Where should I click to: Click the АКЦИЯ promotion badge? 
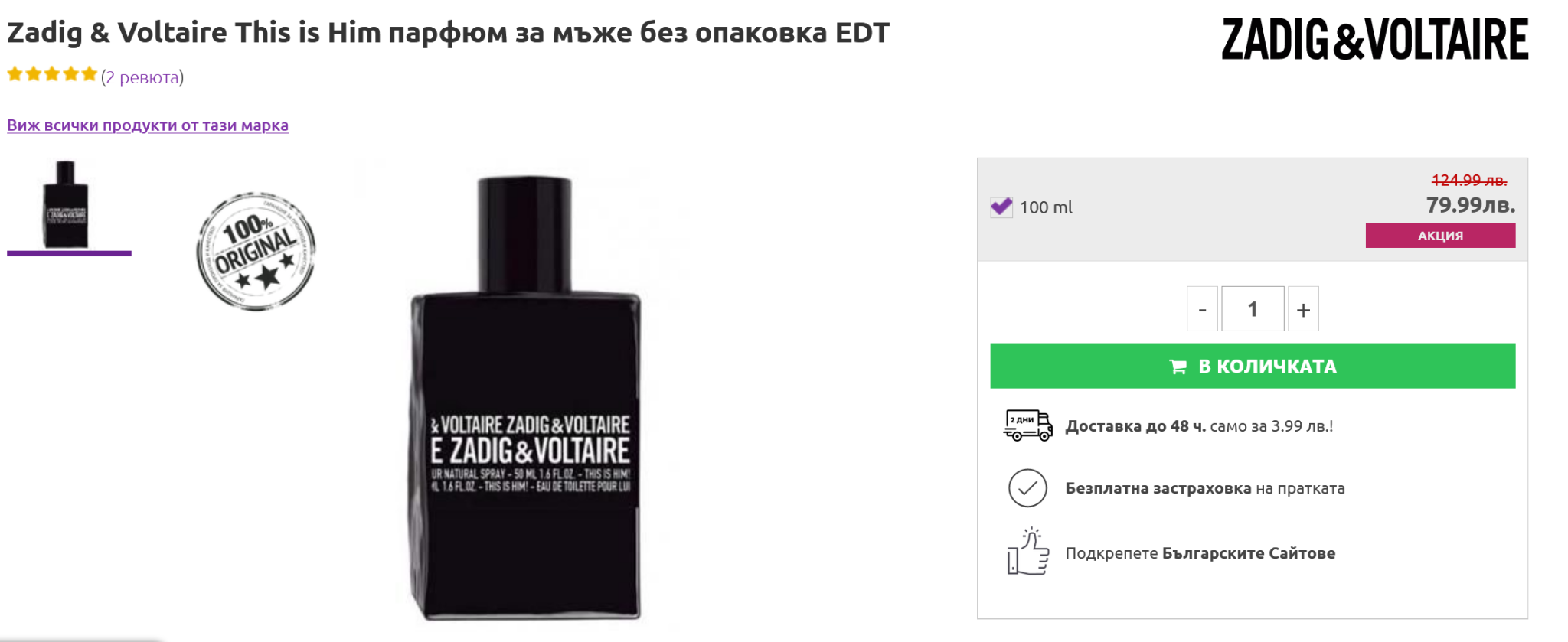(1440, 236)
